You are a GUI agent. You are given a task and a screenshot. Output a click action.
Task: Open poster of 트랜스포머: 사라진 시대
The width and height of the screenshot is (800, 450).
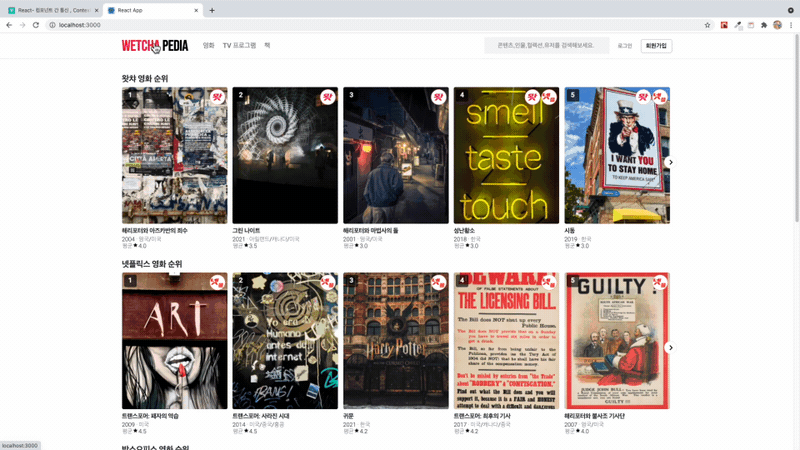click(x=285, y=340)
